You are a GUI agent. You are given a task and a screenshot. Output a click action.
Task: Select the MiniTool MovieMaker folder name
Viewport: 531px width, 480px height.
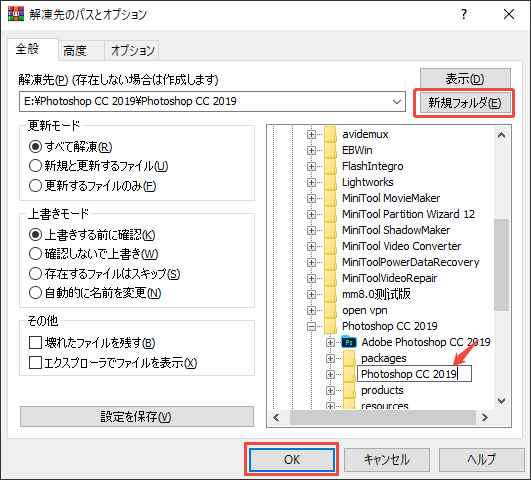(x=391, y=198)
